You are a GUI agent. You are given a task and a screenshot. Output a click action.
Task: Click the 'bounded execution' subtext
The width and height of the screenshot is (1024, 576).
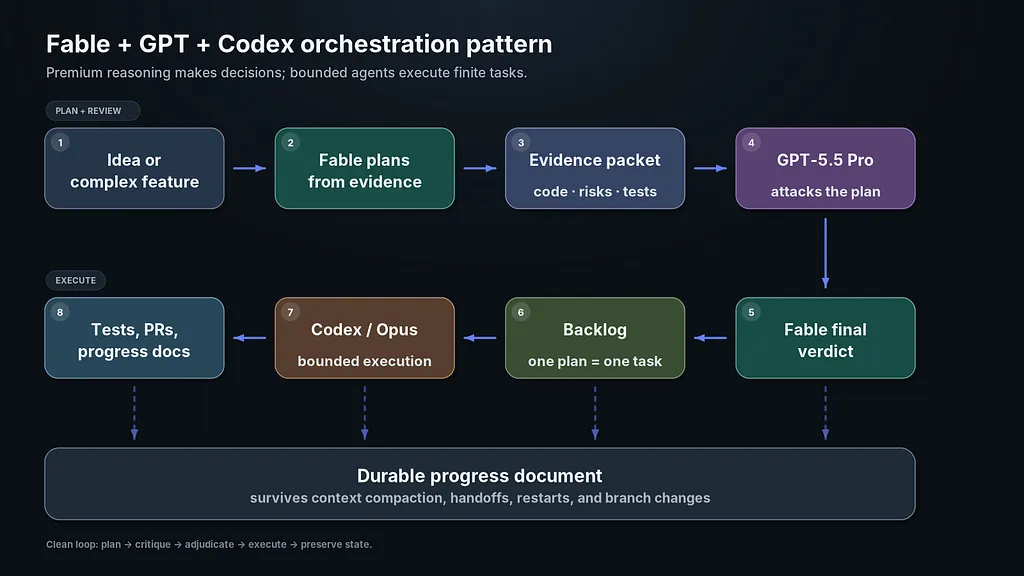(364, 361)
